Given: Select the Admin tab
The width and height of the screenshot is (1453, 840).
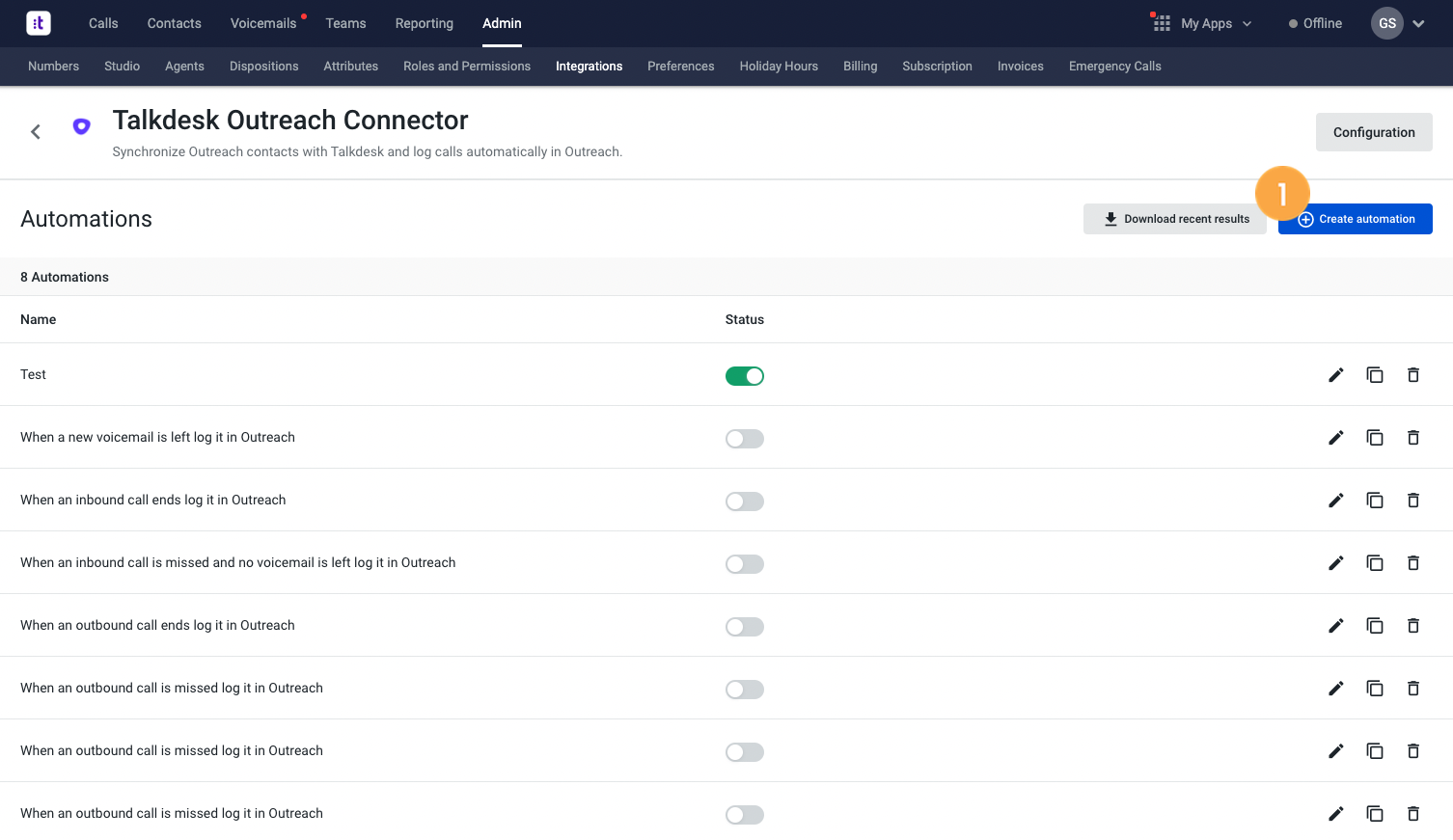Looking at the screenshot, I should [x=502, y=23].
